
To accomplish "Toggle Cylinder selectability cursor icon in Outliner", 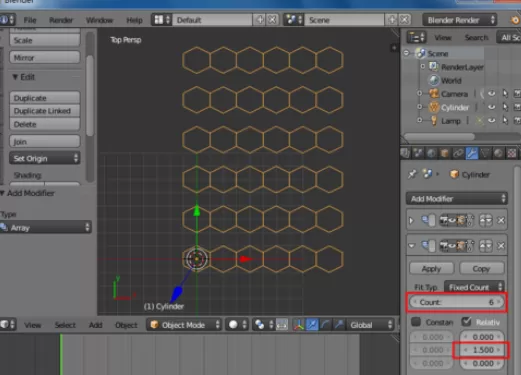I will pos(505,107).
